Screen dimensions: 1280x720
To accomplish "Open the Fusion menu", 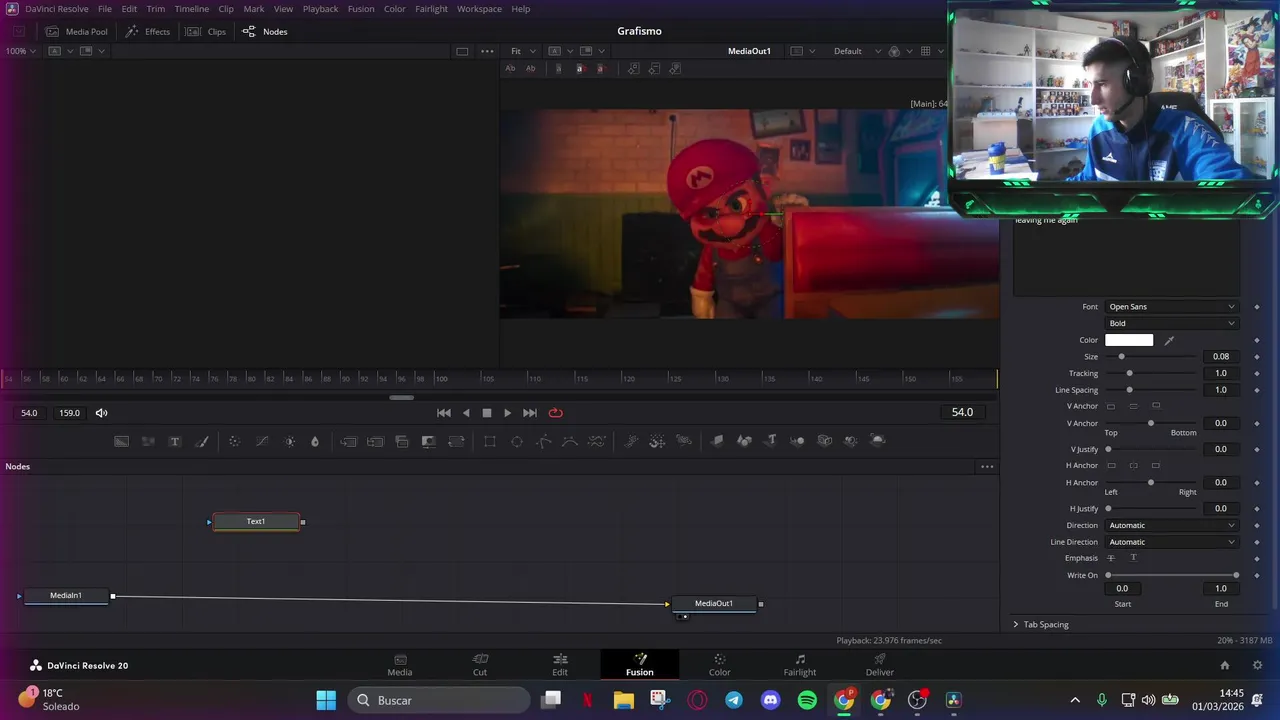I will click(361, 9).
